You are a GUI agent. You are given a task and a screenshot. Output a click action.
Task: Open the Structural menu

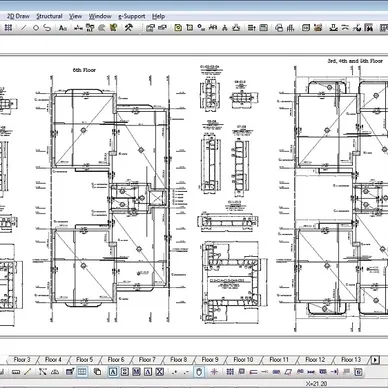tap(49, 16)
